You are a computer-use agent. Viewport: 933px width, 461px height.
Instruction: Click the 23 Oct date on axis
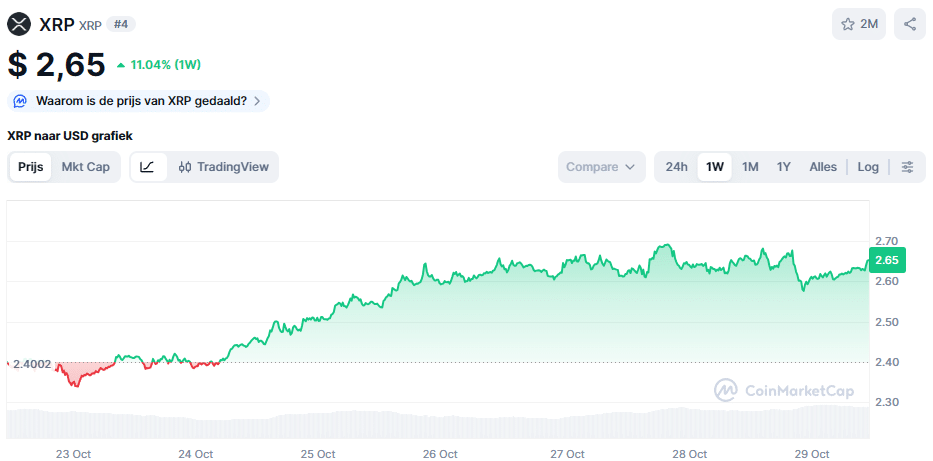[x=73, y=454]
